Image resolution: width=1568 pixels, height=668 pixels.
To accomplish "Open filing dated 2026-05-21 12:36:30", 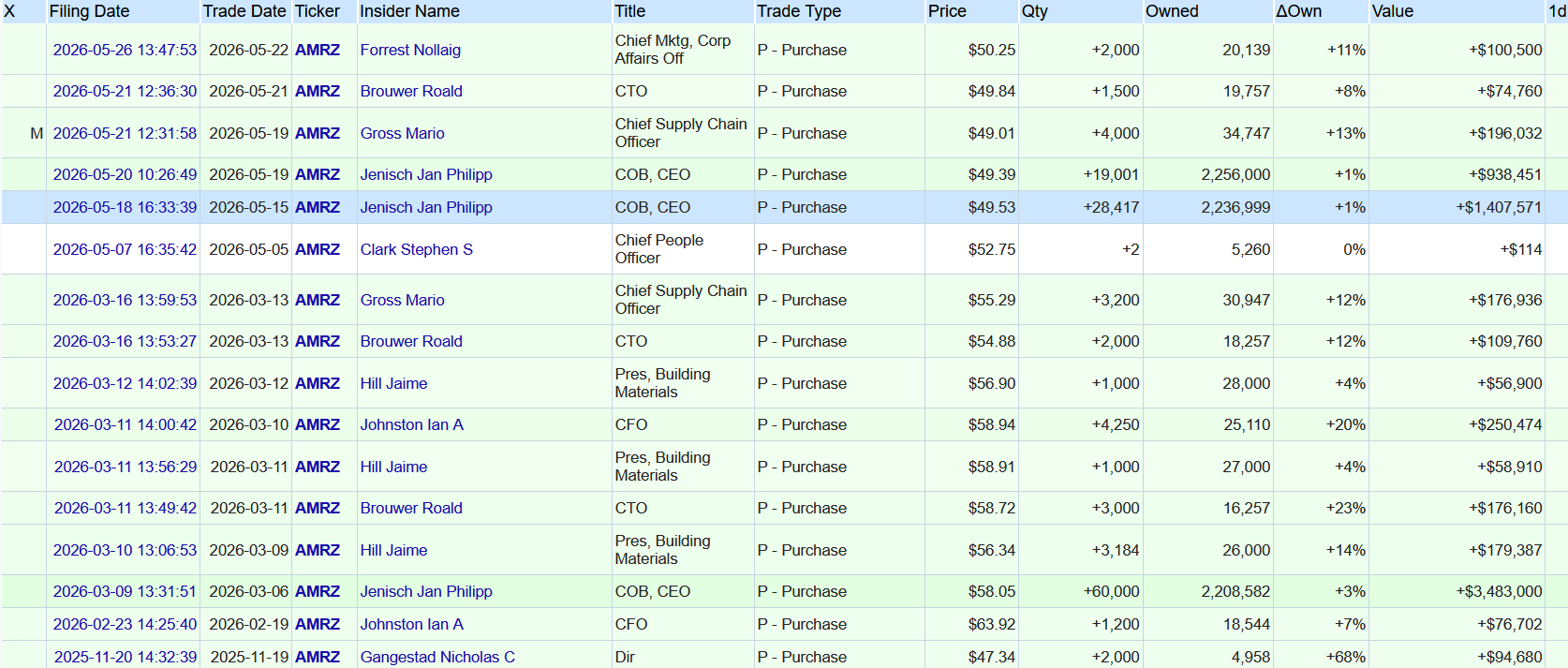I will coord(125,91).
